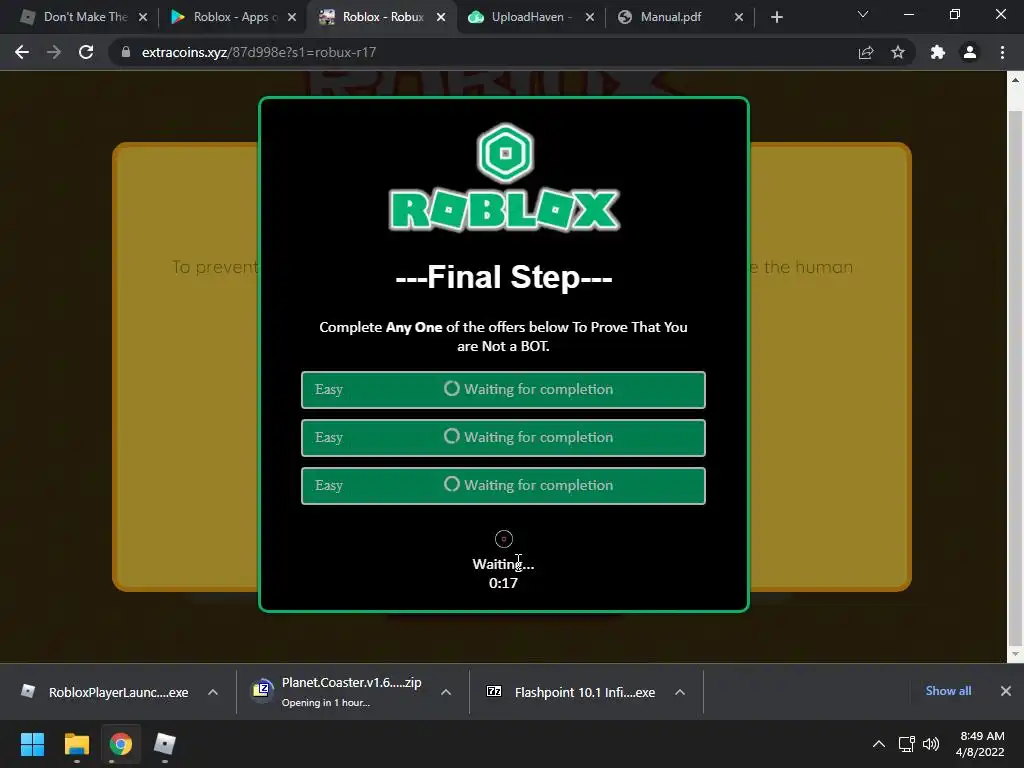The width and height of the screenshot is (1024, 768).
Task: Click the second Easy offer button
Action: 503,438
